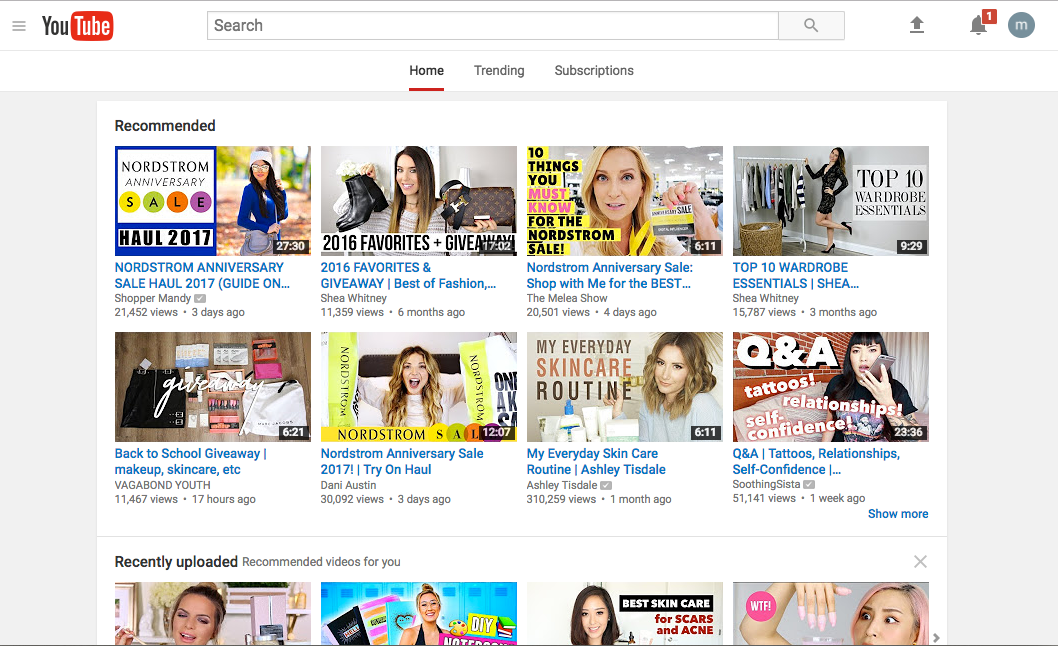Image resolution: width=1058 pixels, height=646 pixels.
Task: Click verified badge next to Ashley Tisdale
Action: (606, 485)
